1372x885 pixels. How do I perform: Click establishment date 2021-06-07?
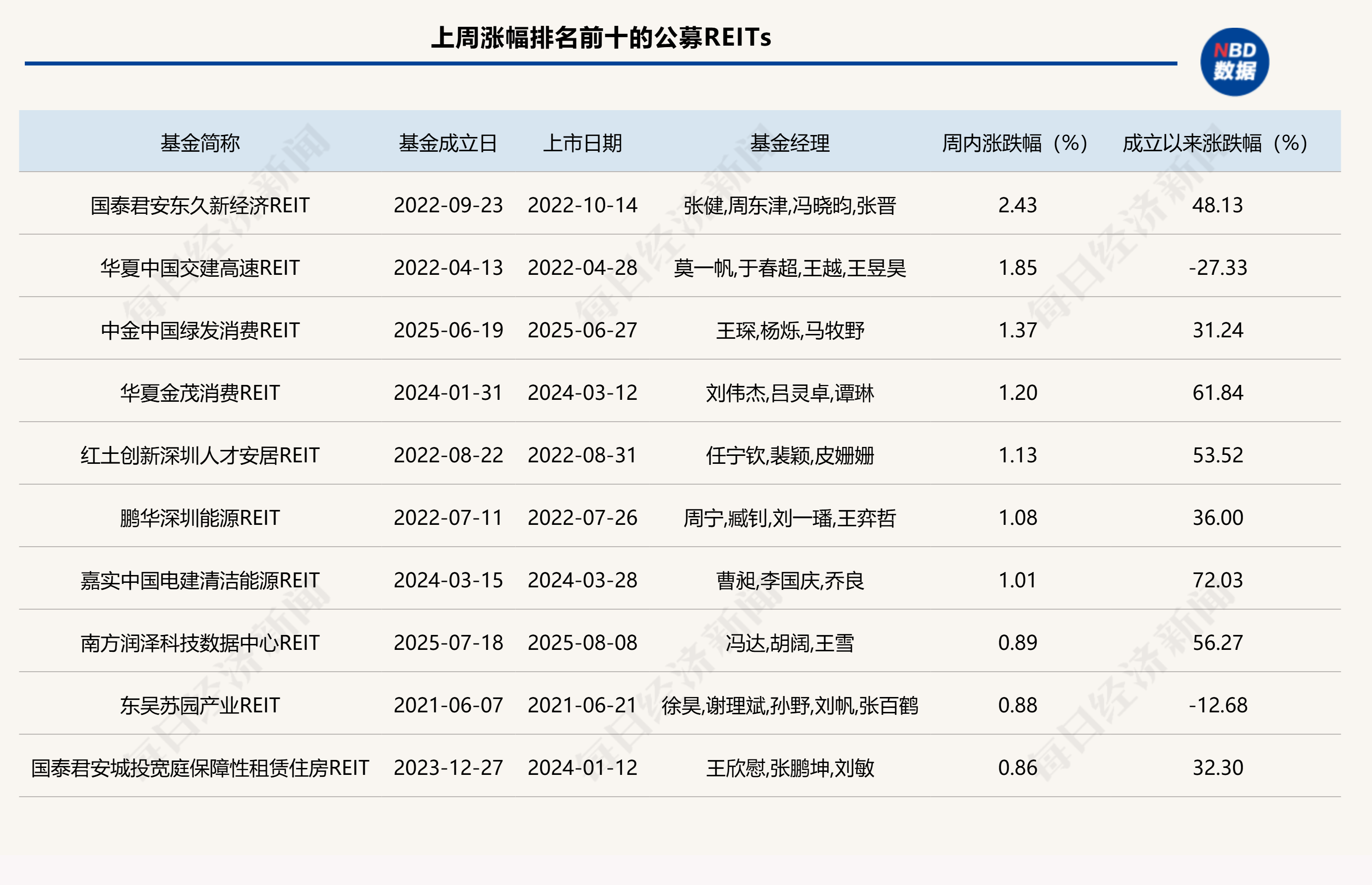point(448,706)
